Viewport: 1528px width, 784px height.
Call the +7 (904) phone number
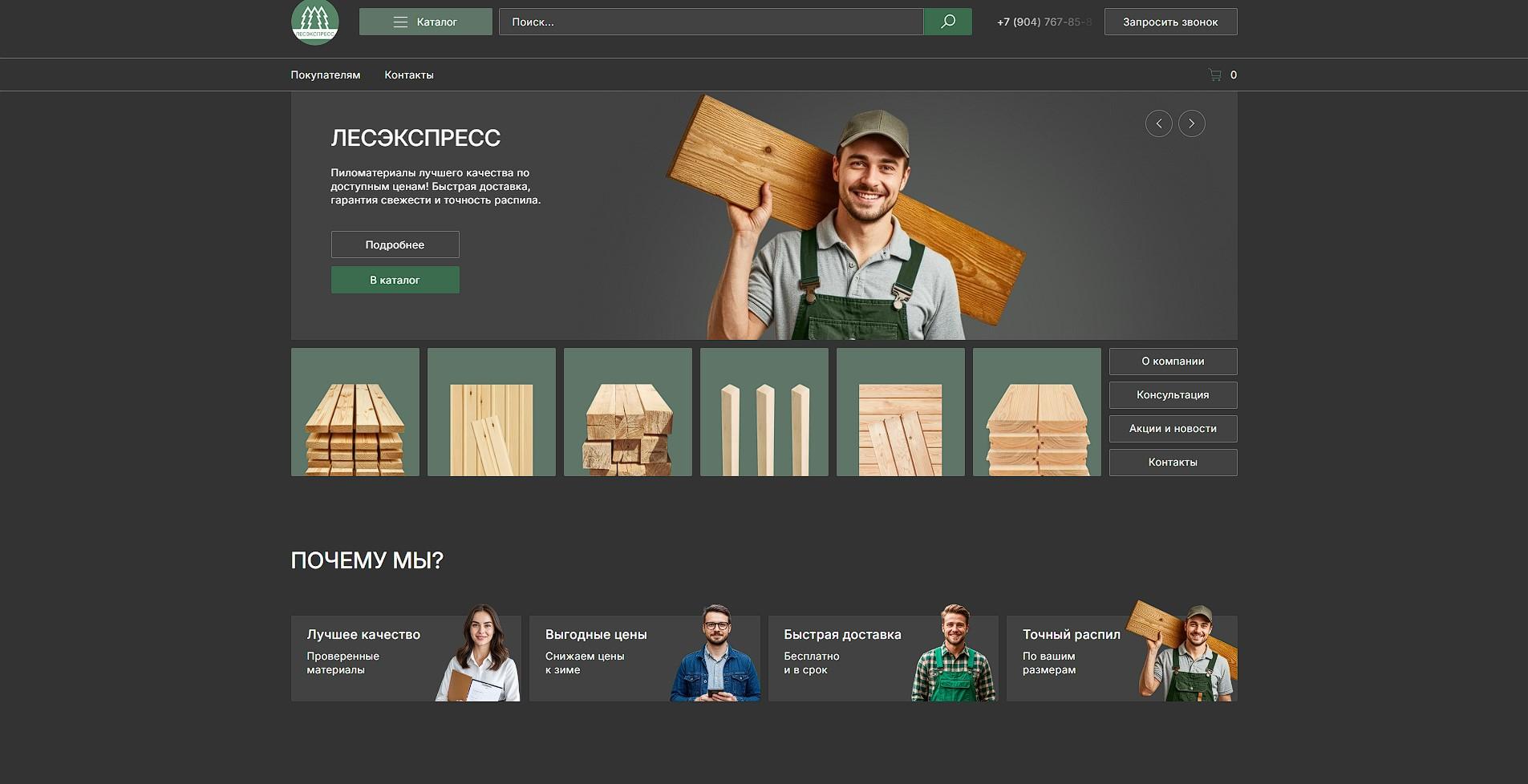(x=1043, y=22)
